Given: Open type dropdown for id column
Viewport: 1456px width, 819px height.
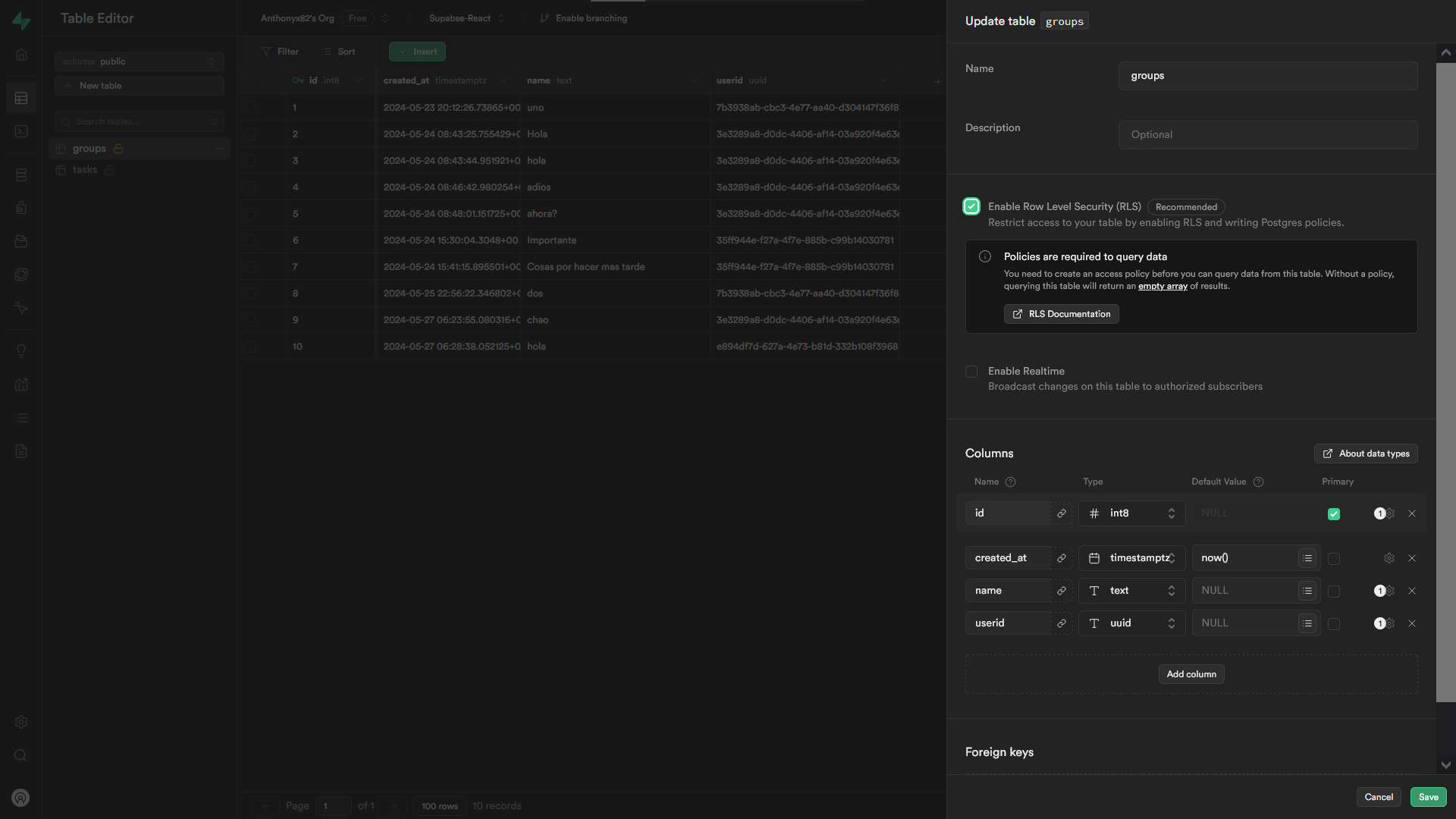Looking at the screenshot, I should coord(1131,513).
